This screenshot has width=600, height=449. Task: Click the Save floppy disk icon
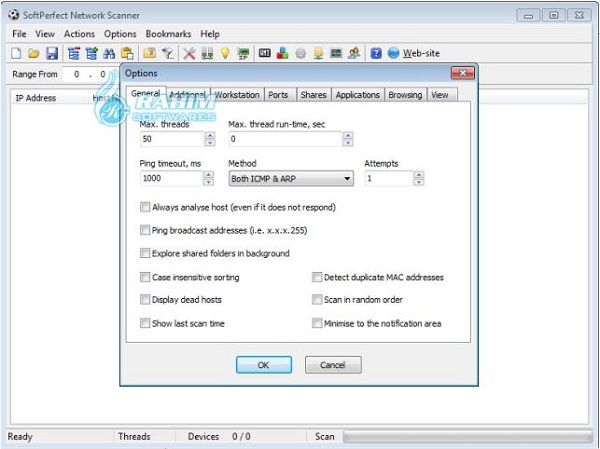click(x=52, y=53)
